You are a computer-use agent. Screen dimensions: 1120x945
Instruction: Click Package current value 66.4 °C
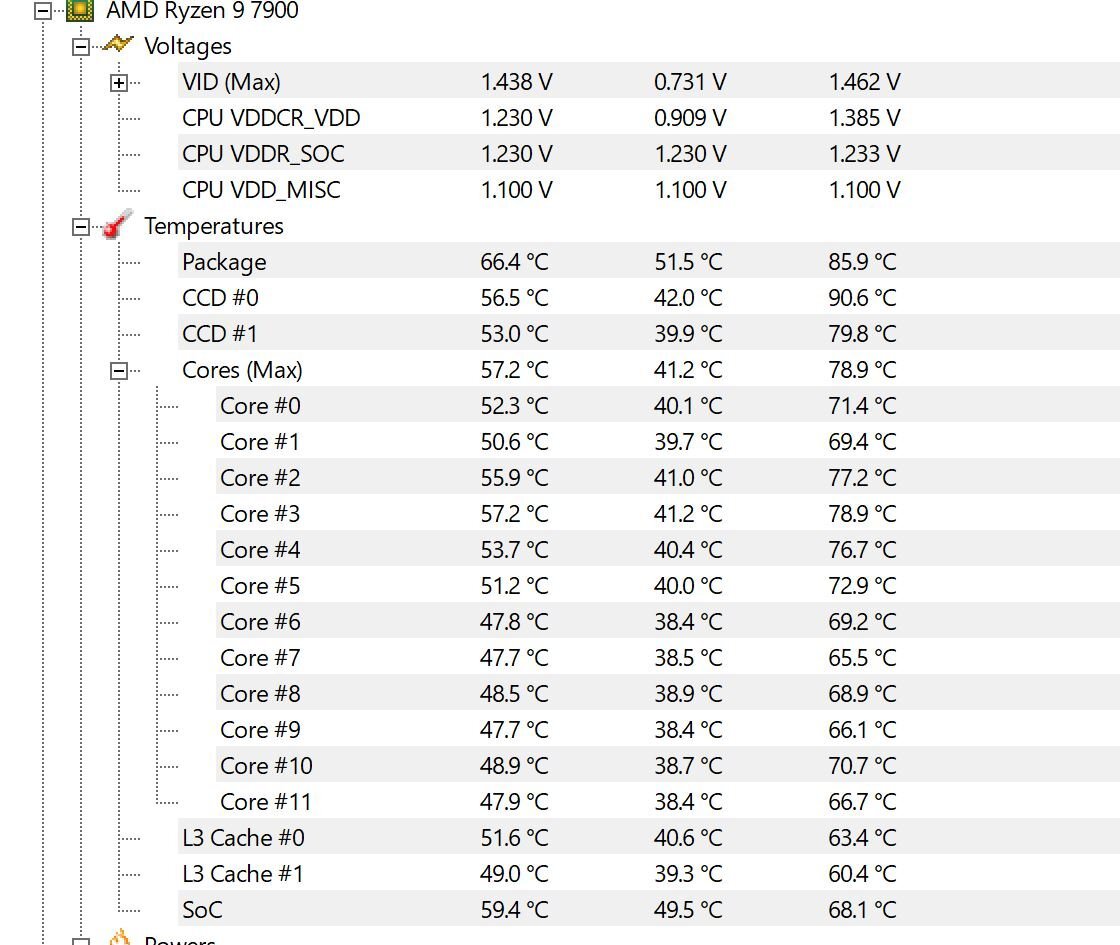514,261
